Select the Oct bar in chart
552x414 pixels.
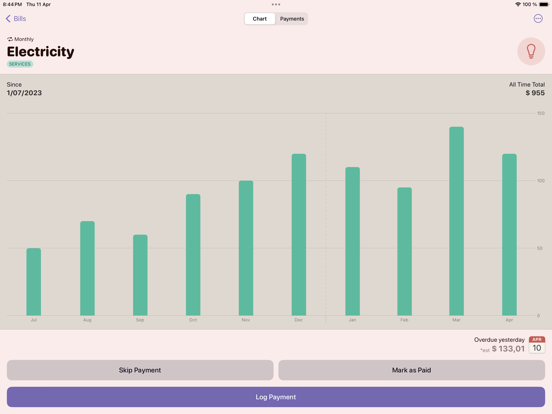(193, 255)
